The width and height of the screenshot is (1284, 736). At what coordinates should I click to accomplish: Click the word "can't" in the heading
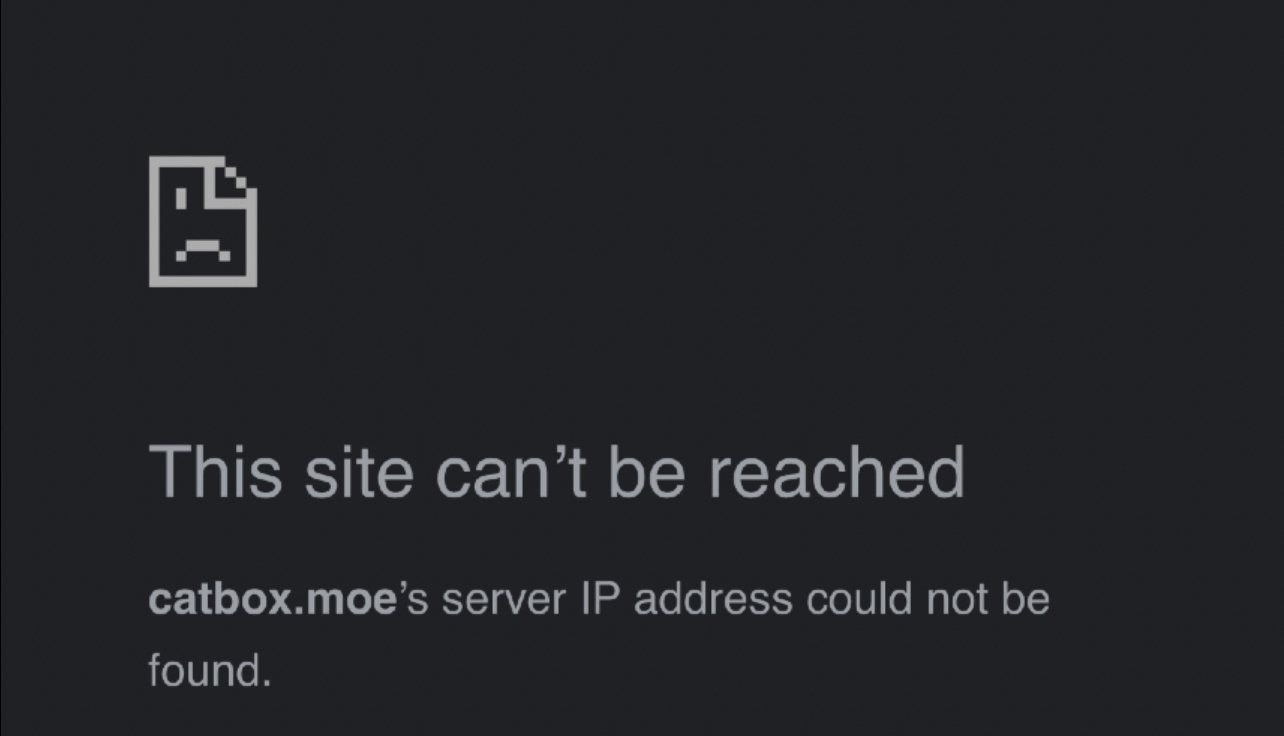[511, 471]
